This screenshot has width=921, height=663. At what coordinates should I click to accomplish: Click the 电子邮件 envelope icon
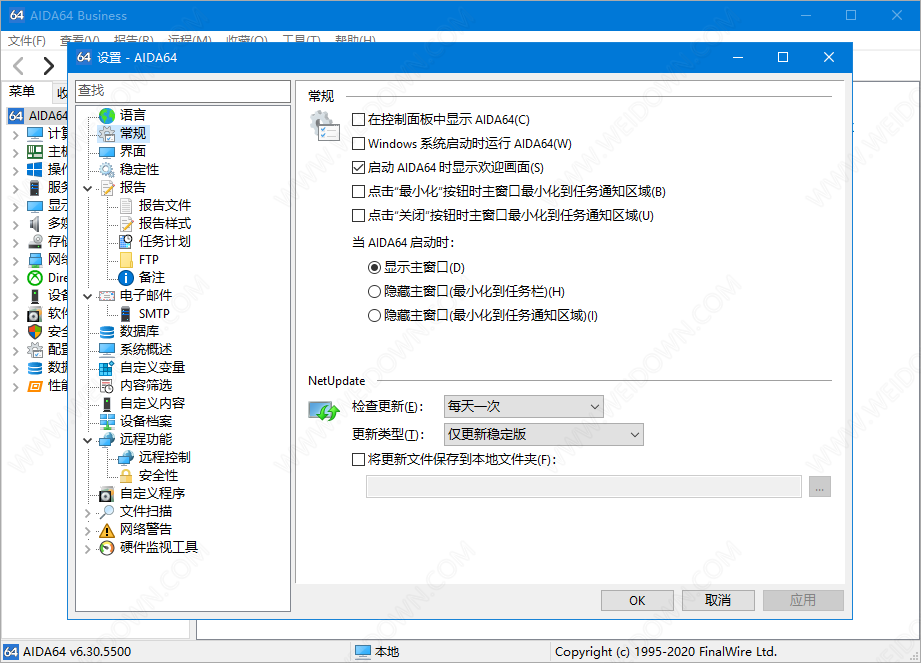pos(107,296)
